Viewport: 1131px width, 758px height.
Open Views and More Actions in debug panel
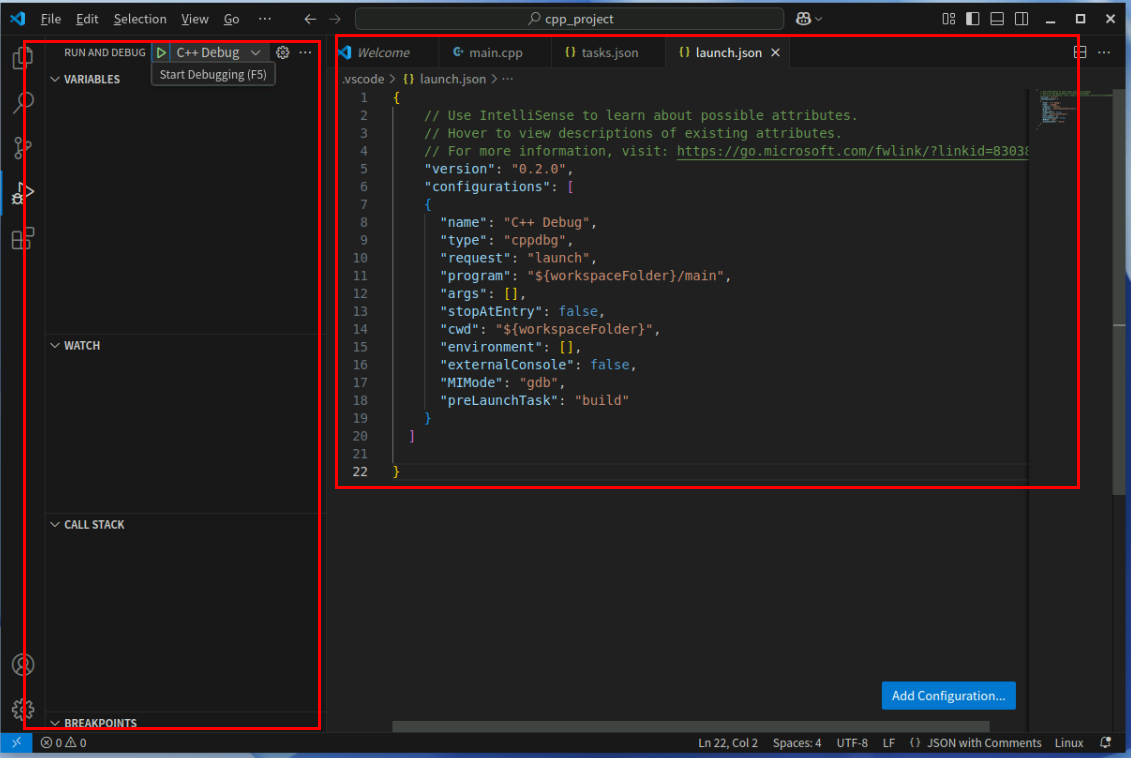[x=306, y=53]
